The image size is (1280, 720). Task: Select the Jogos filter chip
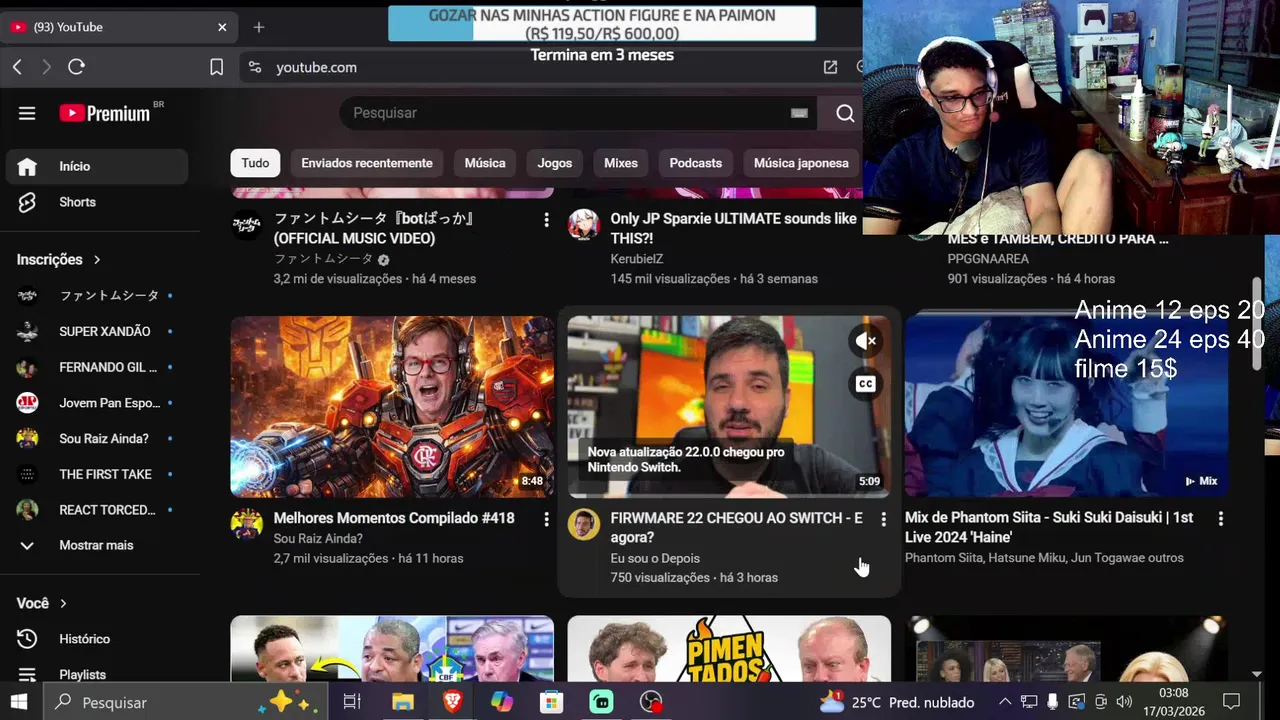[x=555, y=163]
